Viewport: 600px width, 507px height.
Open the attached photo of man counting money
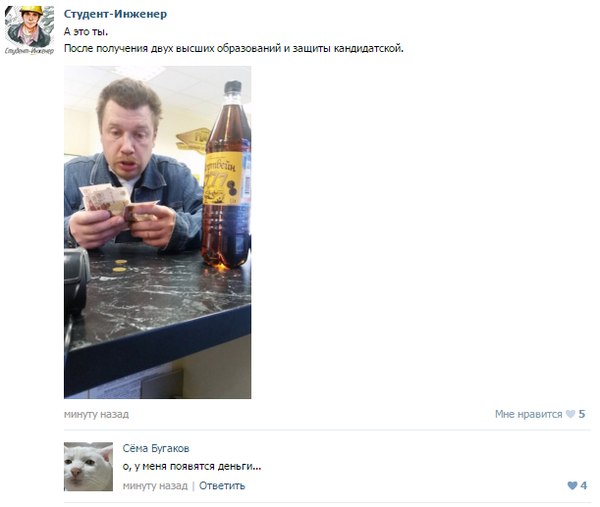pyautogui.click(x=157, y=232)
